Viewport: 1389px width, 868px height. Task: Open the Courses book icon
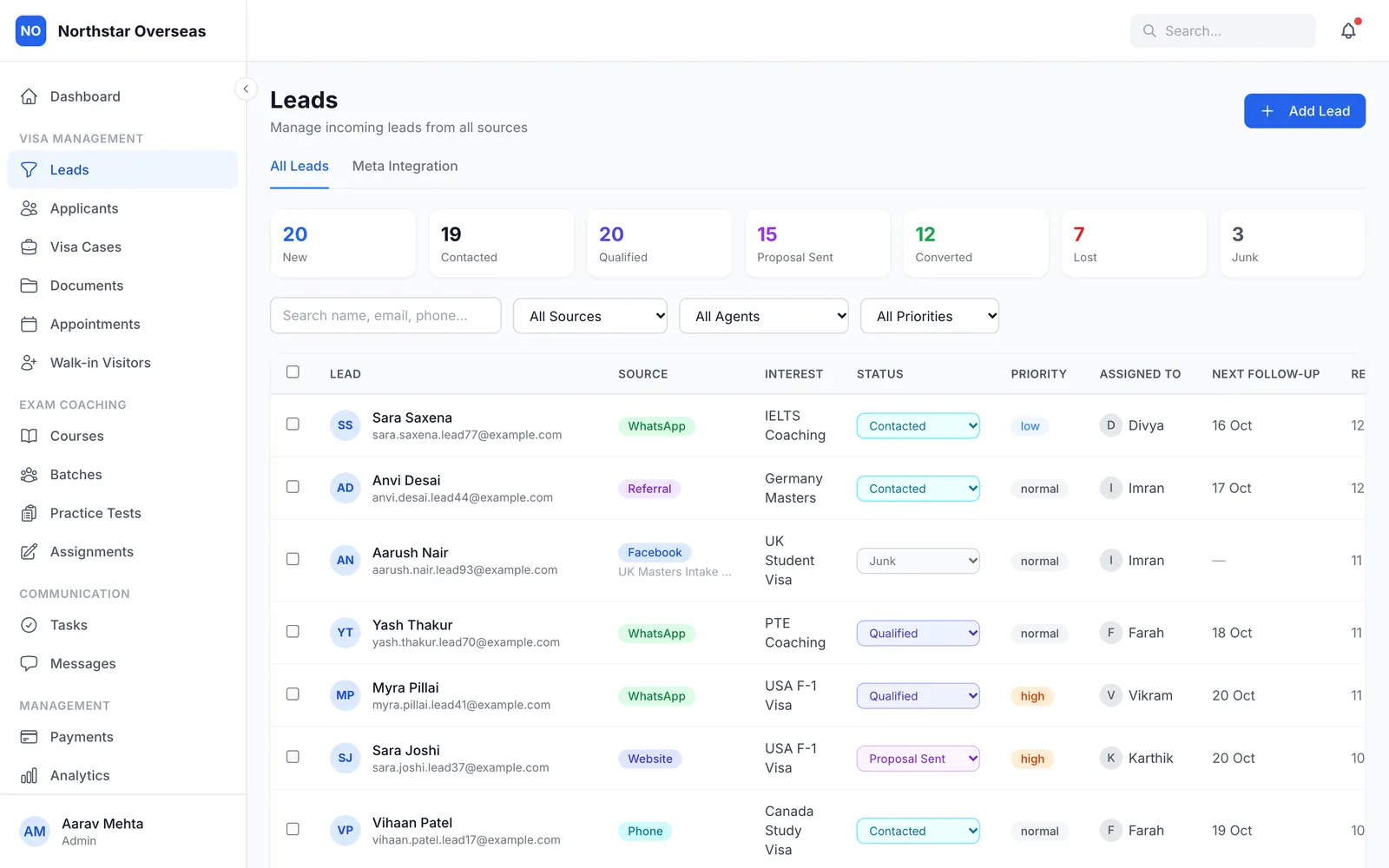(x=29, y=436)
